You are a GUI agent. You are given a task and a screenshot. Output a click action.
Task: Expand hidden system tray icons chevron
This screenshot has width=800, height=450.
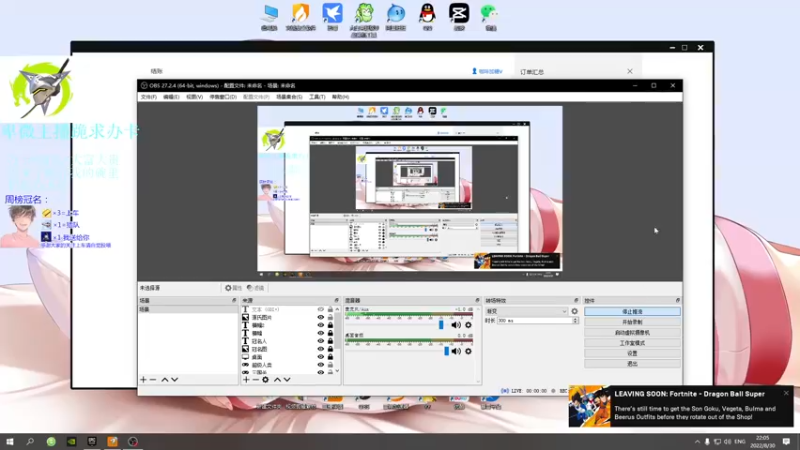pyautogui.click(x=697, y=441)
